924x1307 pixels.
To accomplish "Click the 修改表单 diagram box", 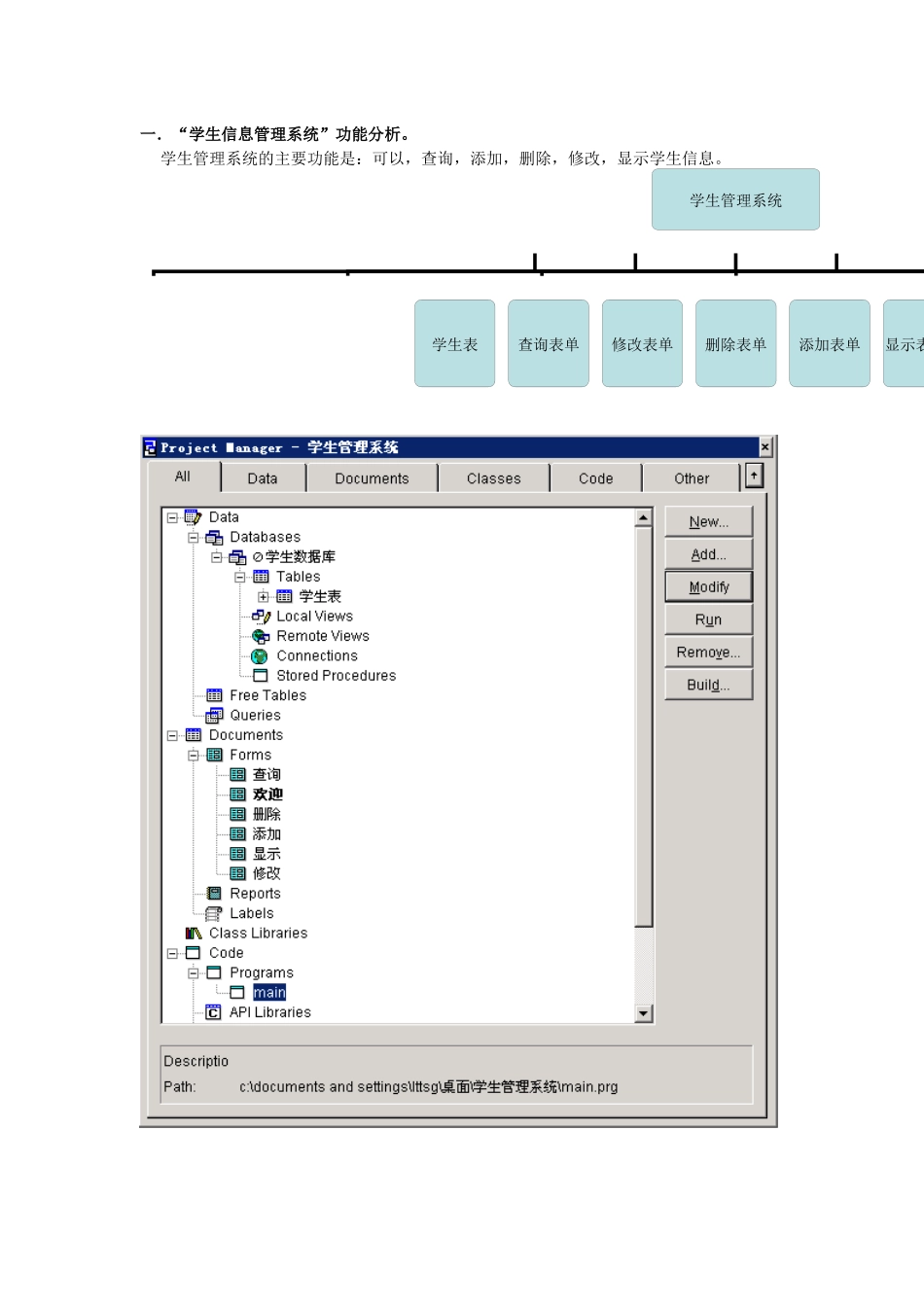I will click(x=642, y=343).
